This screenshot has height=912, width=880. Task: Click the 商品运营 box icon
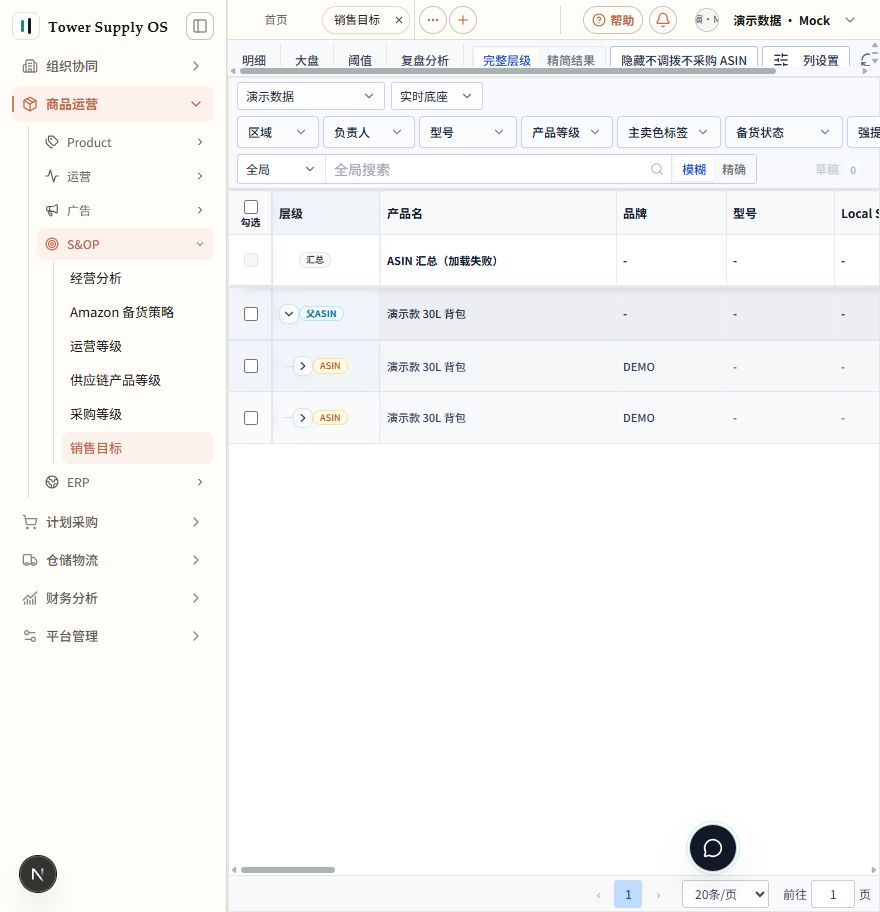click(x=30, y=104)
